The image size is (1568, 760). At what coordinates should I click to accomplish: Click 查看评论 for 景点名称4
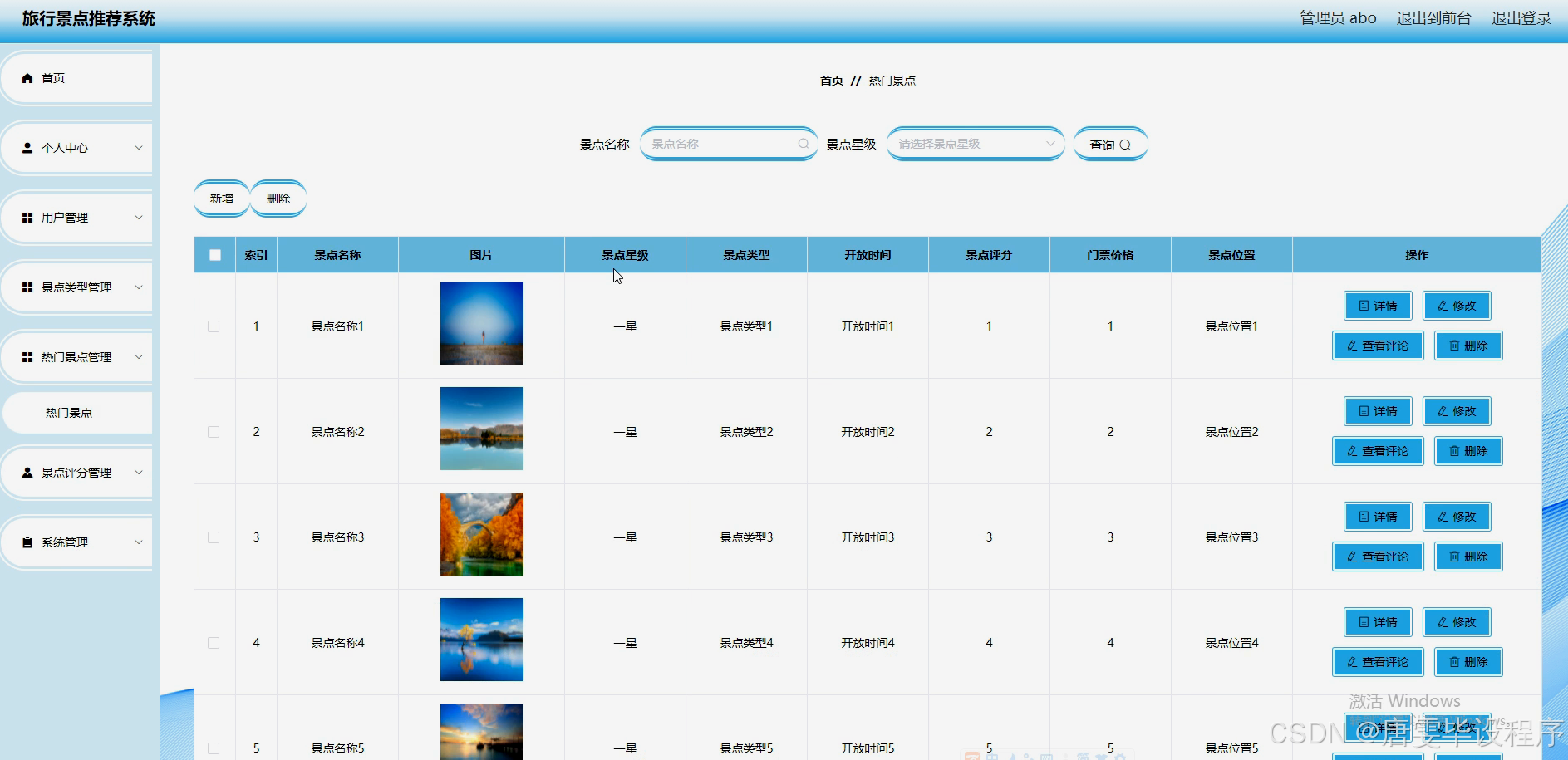coord(1378,662)
